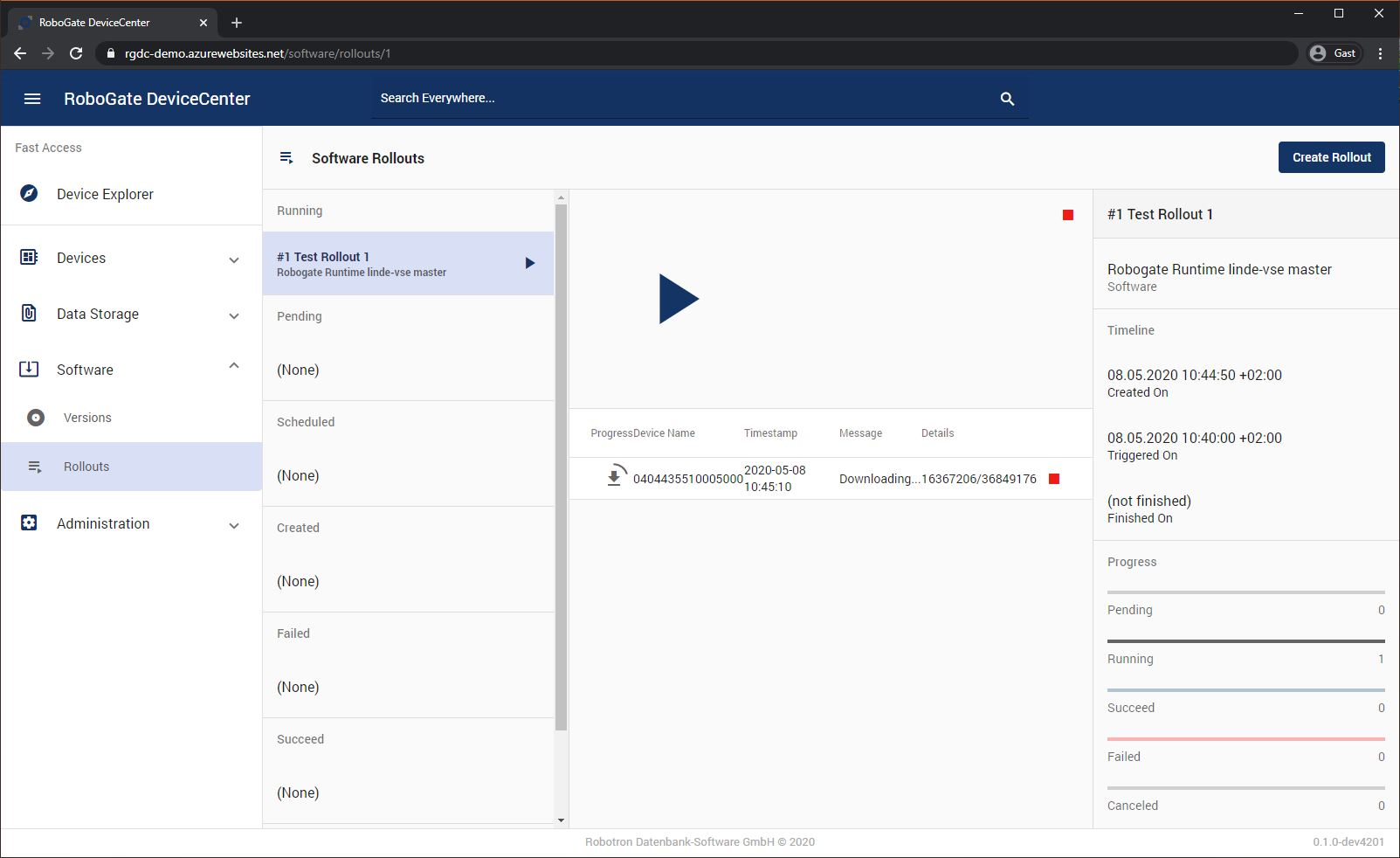Viewport: 1400px width, 858px height.
Task: Expand the Administration section
Action: (233, 525)
